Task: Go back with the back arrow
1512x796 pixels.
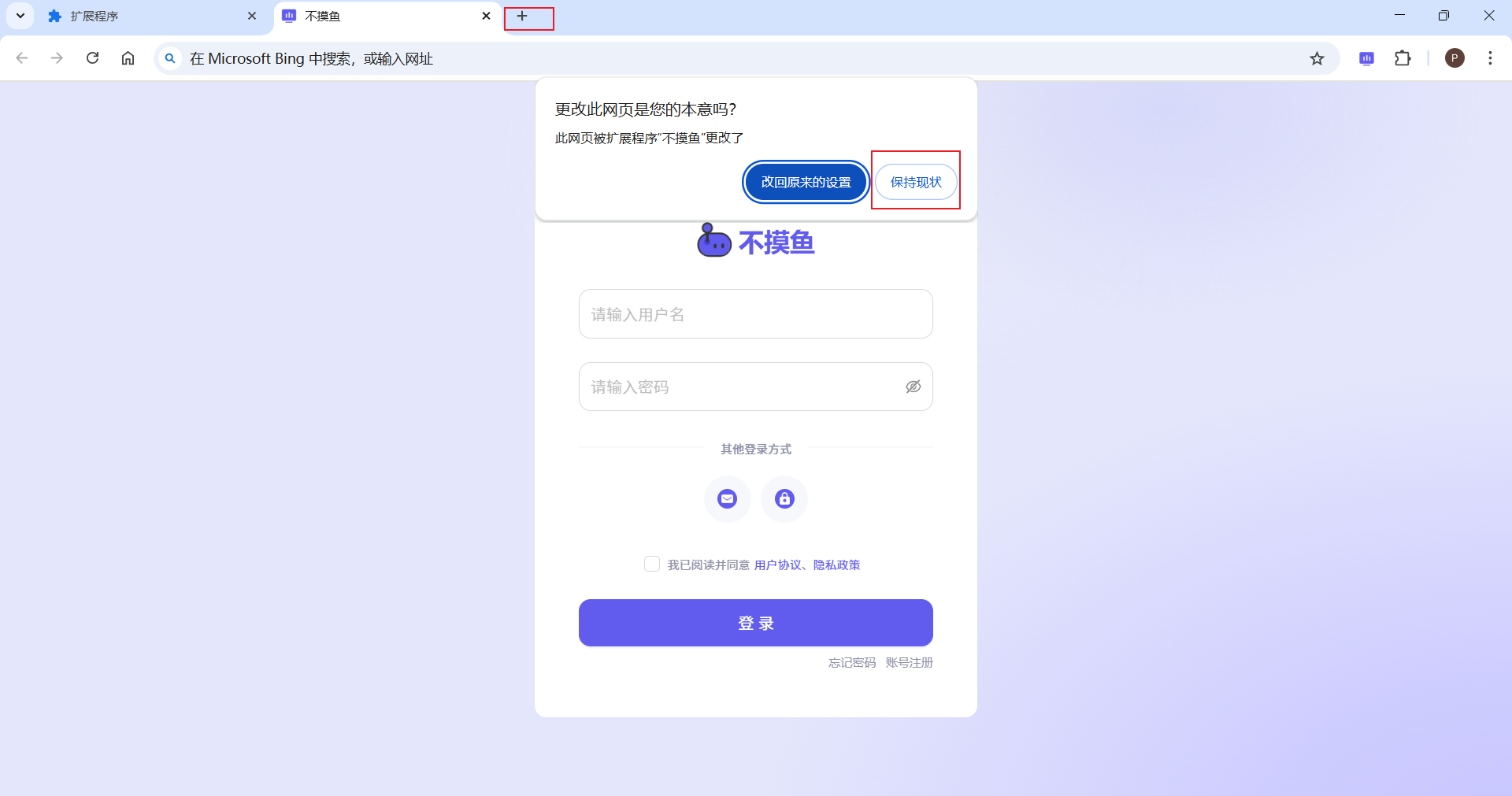Action: pyautogui.click(x=22, y=58)
